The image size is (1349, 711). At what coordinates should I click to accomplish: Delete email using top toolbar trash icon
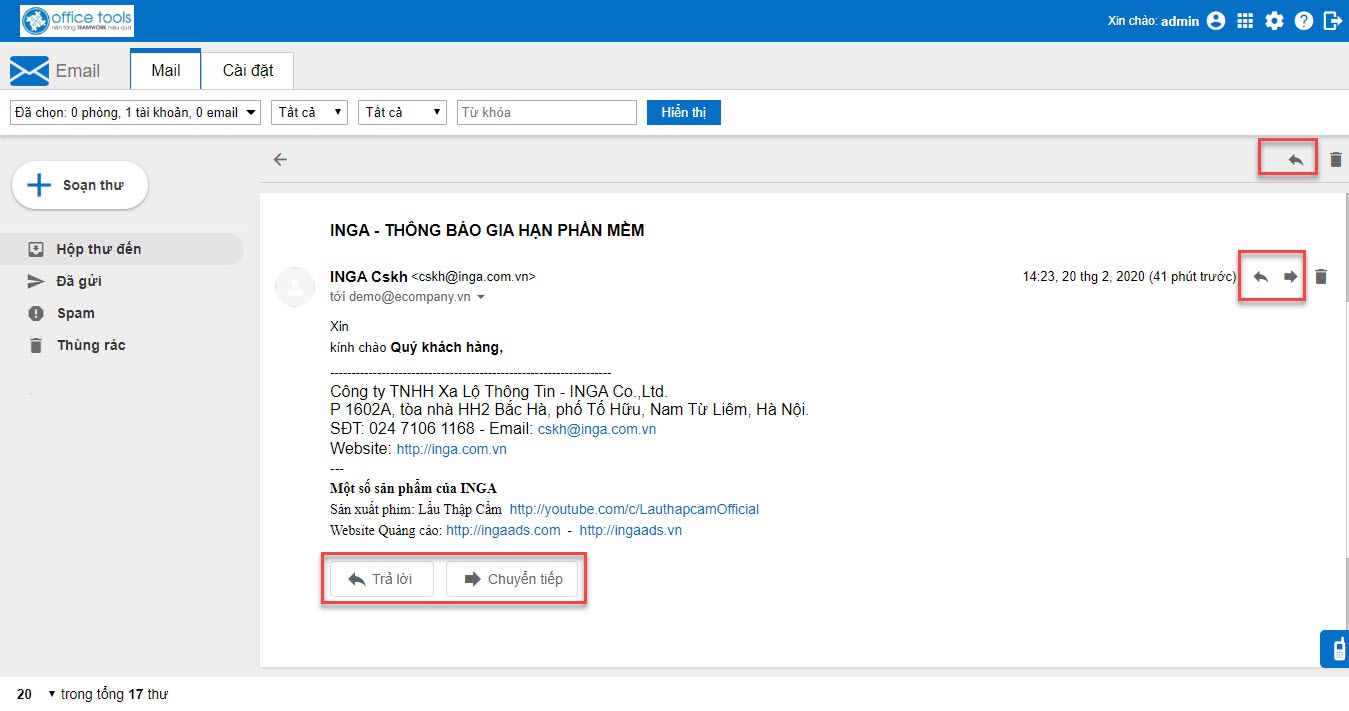[1336, 159]
